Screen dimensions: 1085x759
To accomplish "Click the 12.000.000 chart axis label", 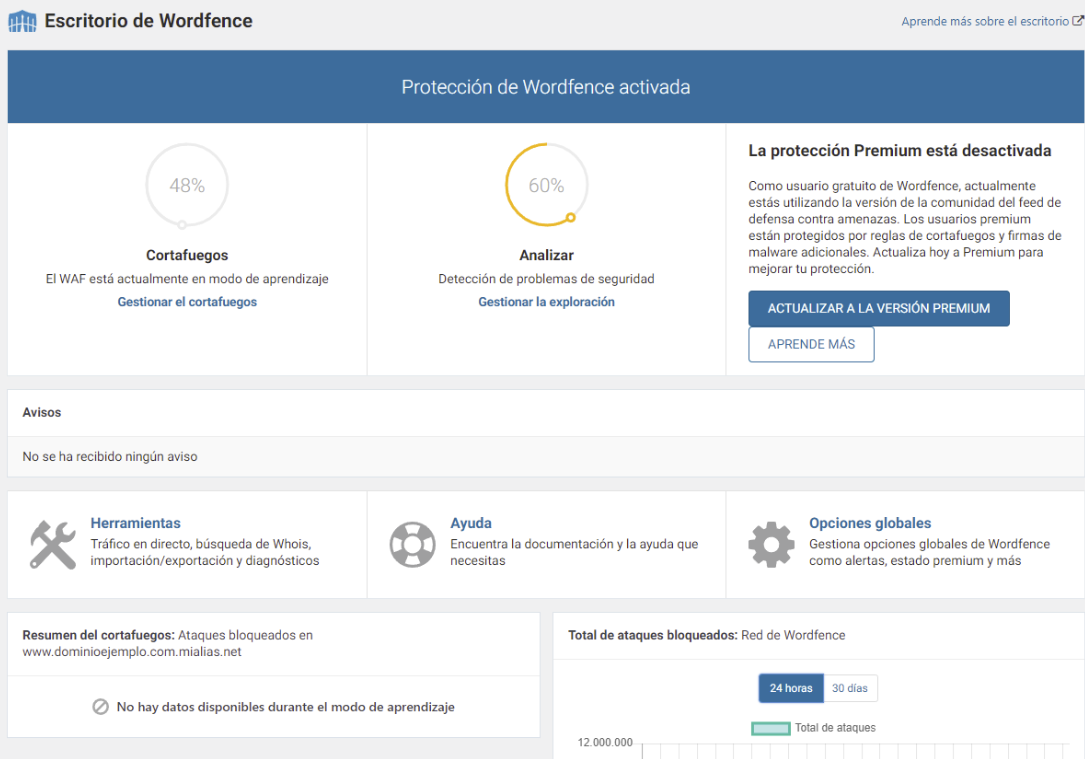I will click(605, 742).
